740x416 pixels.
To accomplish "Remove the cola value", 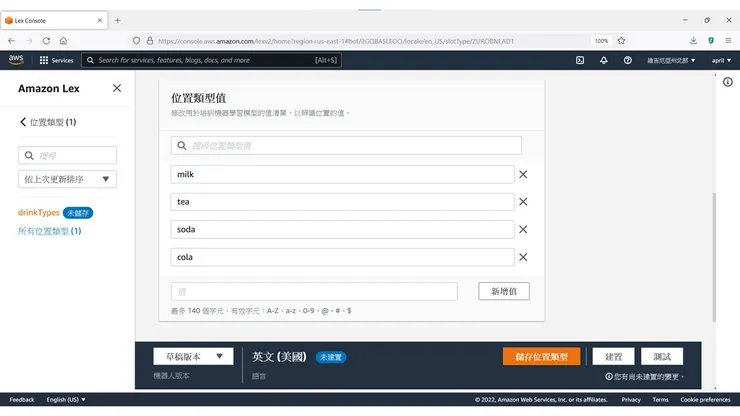I will click(x=523, y=257).
